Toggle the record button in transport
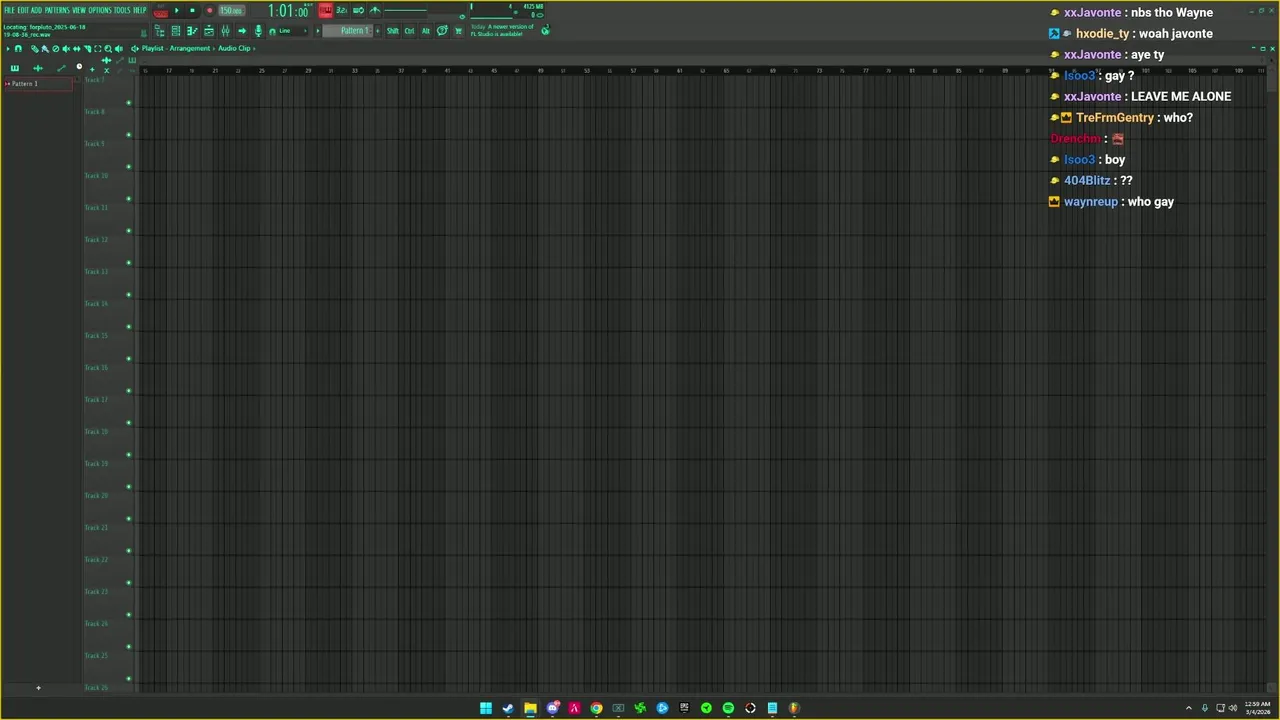This screenshot has width=1280, height=720. [x=209, y=11]
